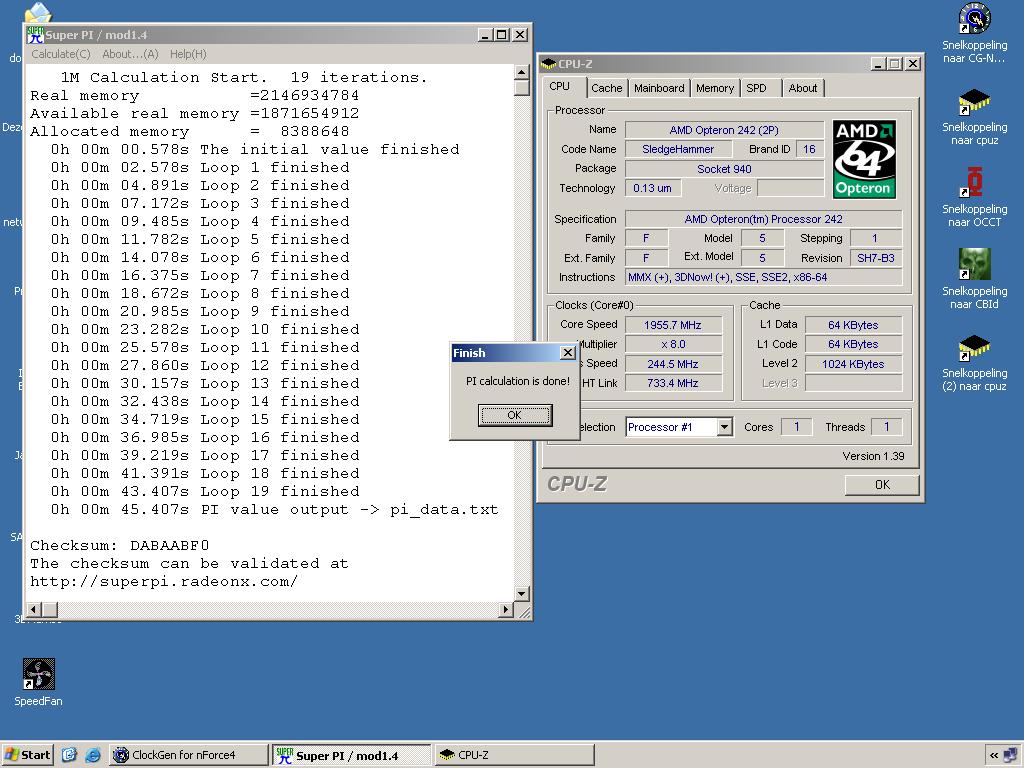Image resolution: width=1024 pixels, height=768 pixels.
Task: Click Super PI horizontal scrollbar left arrow
Action: [34, 609]
